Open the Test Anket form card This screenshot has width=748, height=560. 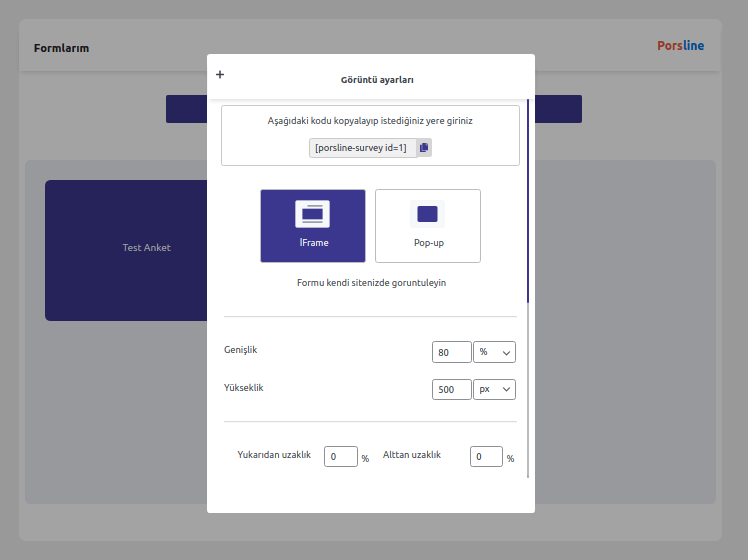(126, 250)
